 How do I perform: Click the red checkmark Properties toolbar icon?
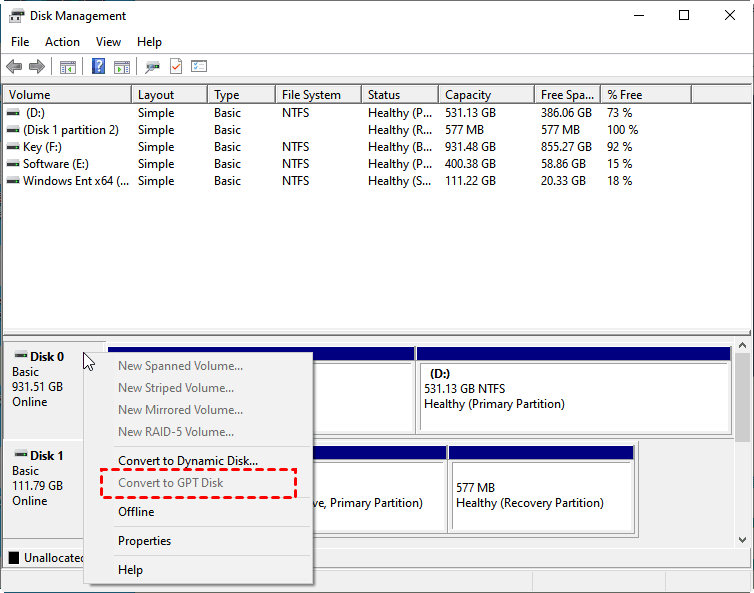click(176, 66)
